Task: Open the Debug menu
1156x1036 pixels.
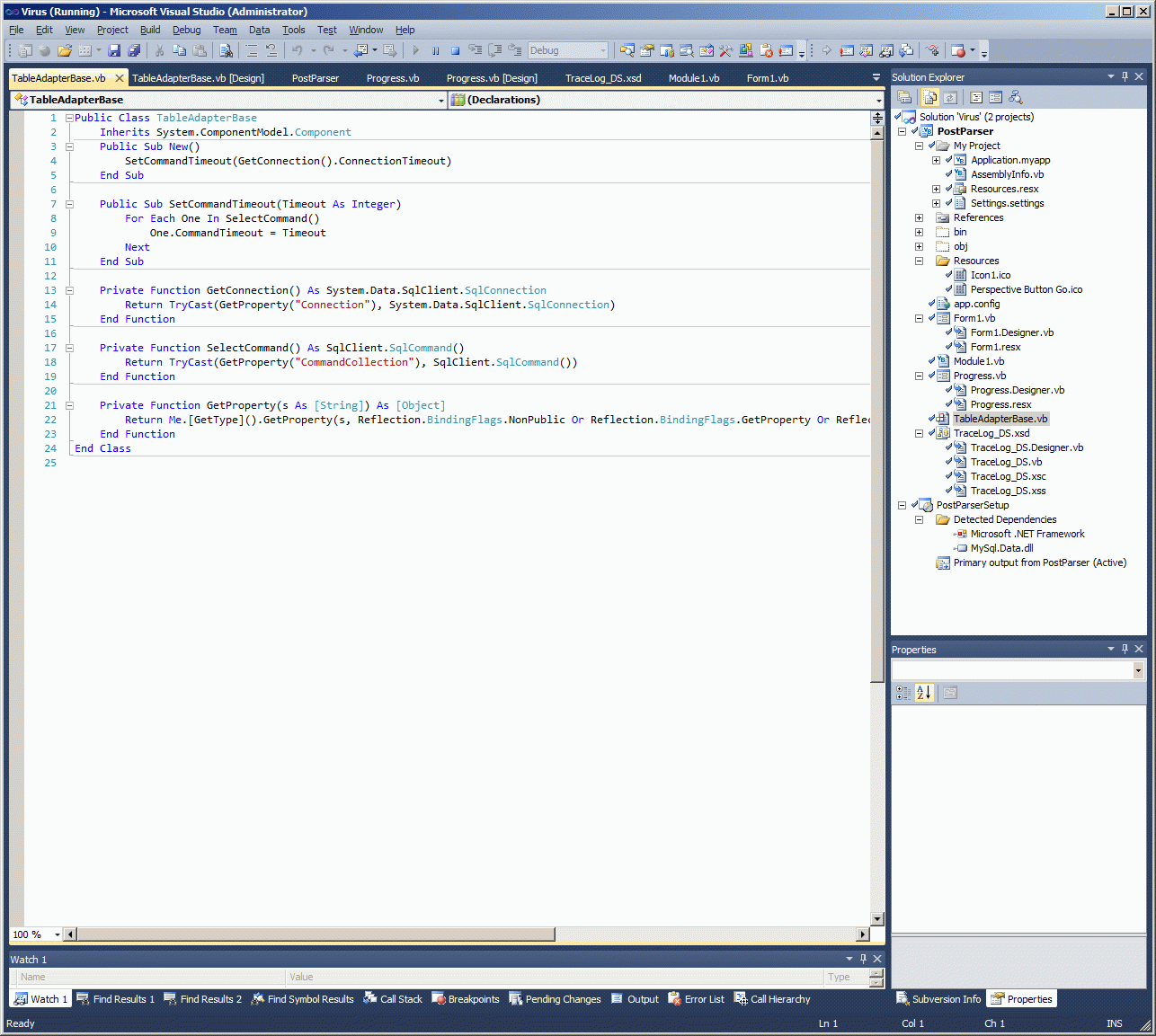Action: tap(186, 30)
